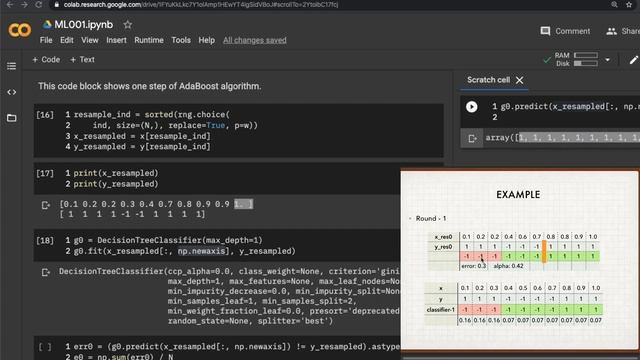Open the Runtime menu

coord(149,40)
